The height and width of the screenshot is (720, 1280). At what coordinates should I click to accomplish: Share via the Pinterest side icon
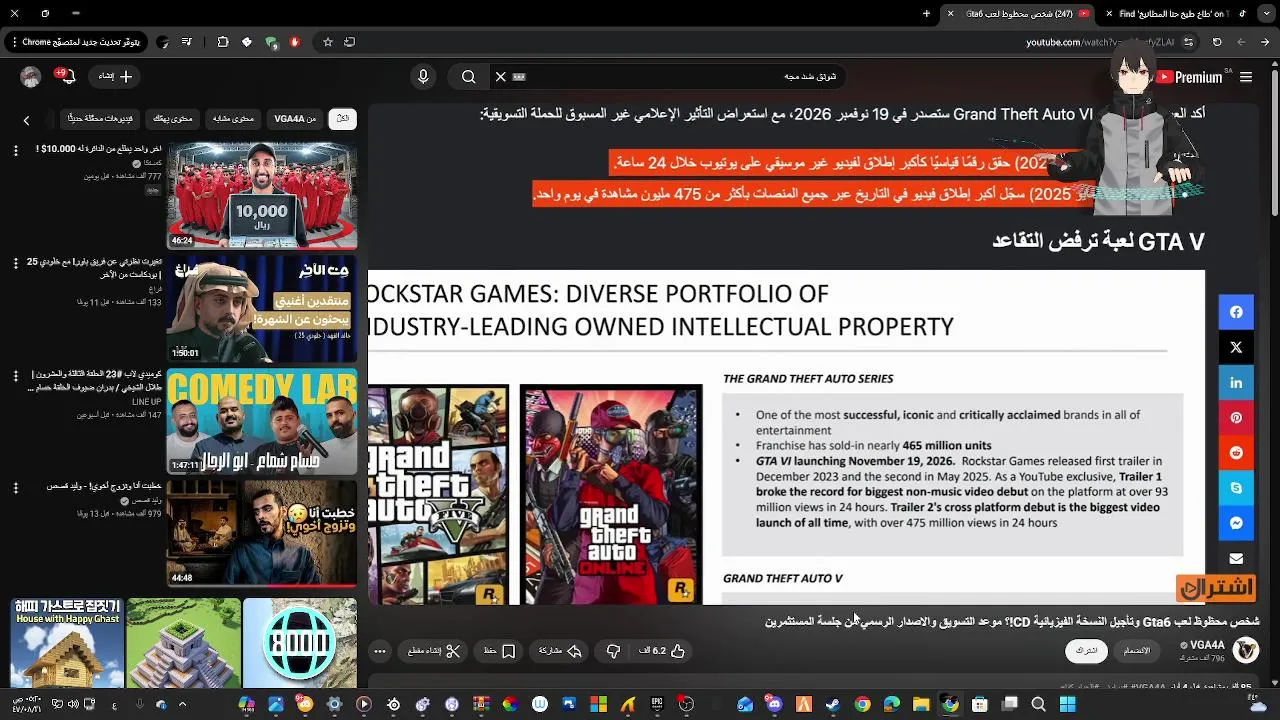click(x=1236, y=418)
